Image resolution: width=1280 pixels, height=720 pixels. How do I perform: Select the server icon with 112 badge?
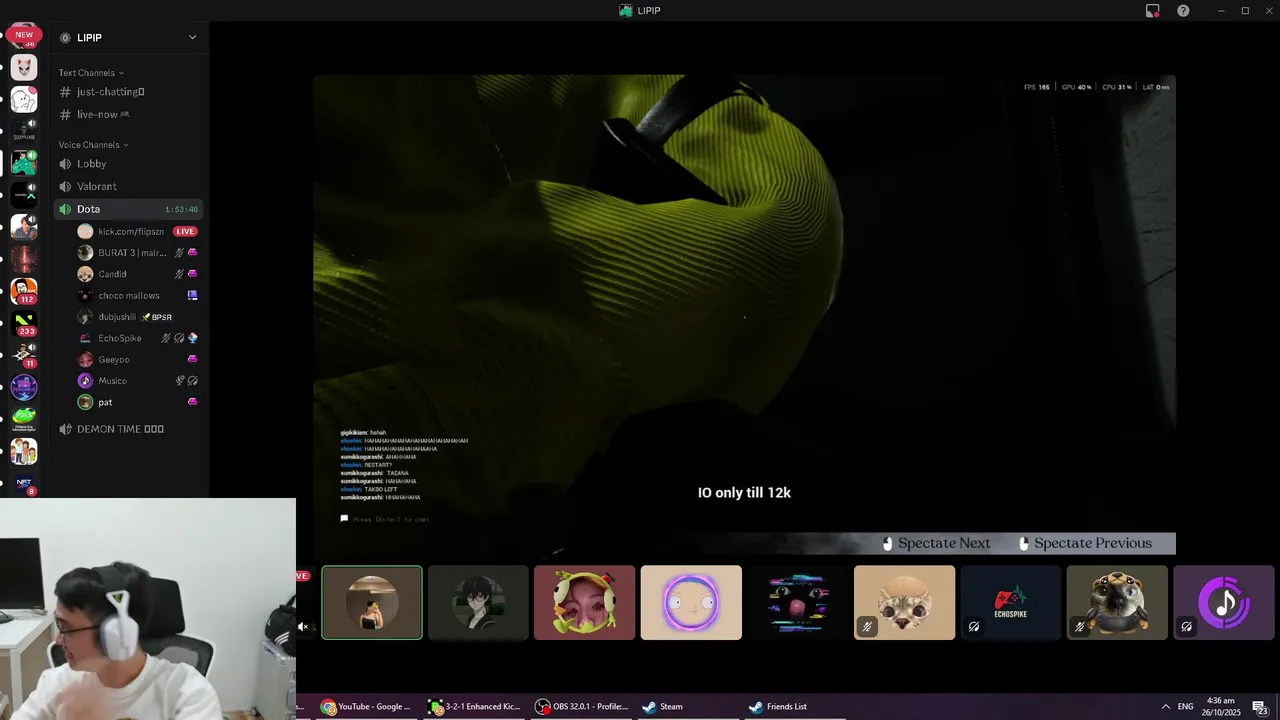pyautogui.click(x=24, y=291)
